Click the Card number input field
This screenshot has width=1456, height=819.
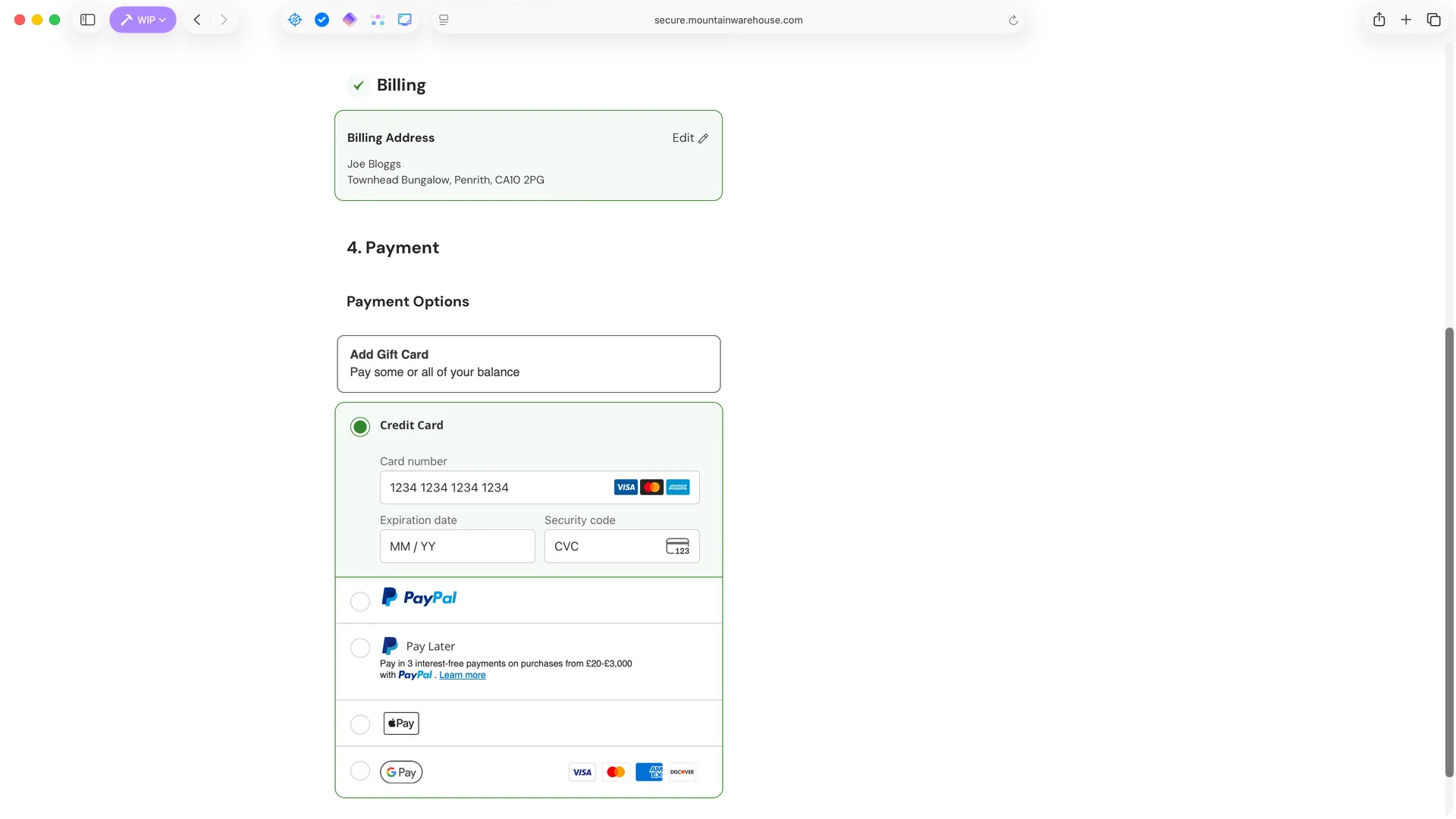pos(497,488)
